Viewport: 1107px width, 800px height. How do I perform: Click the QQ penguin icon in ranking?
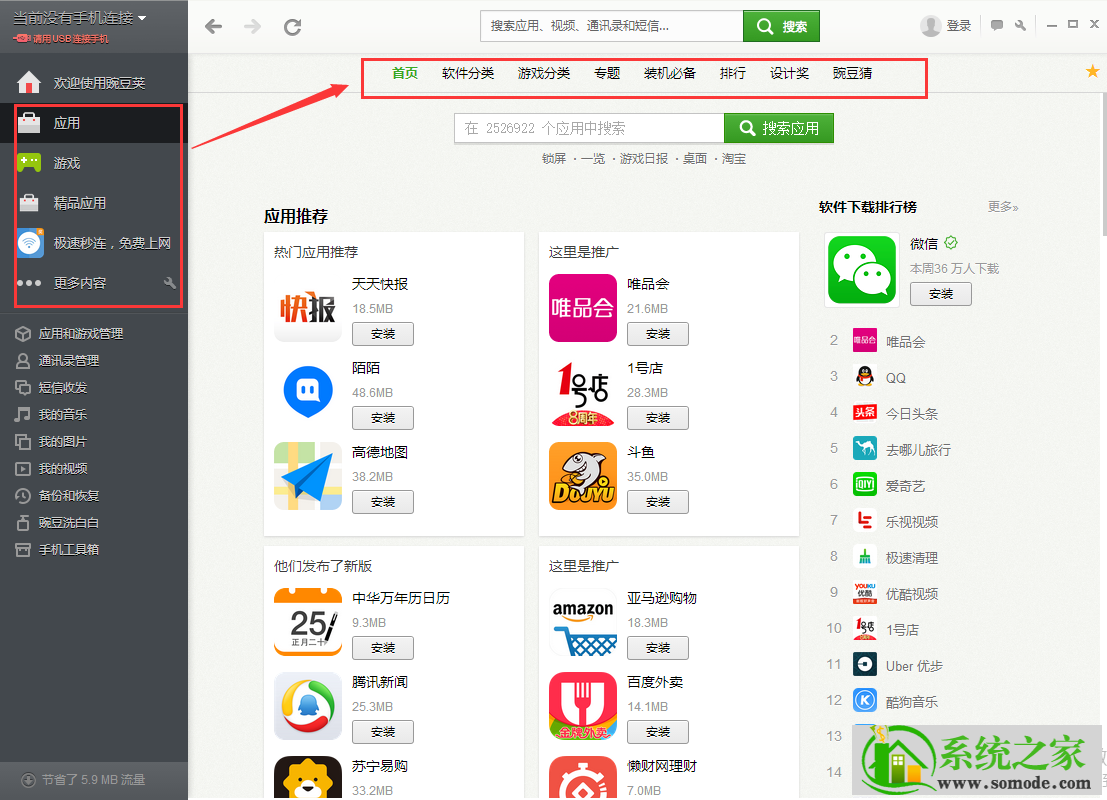pos(865,376)
